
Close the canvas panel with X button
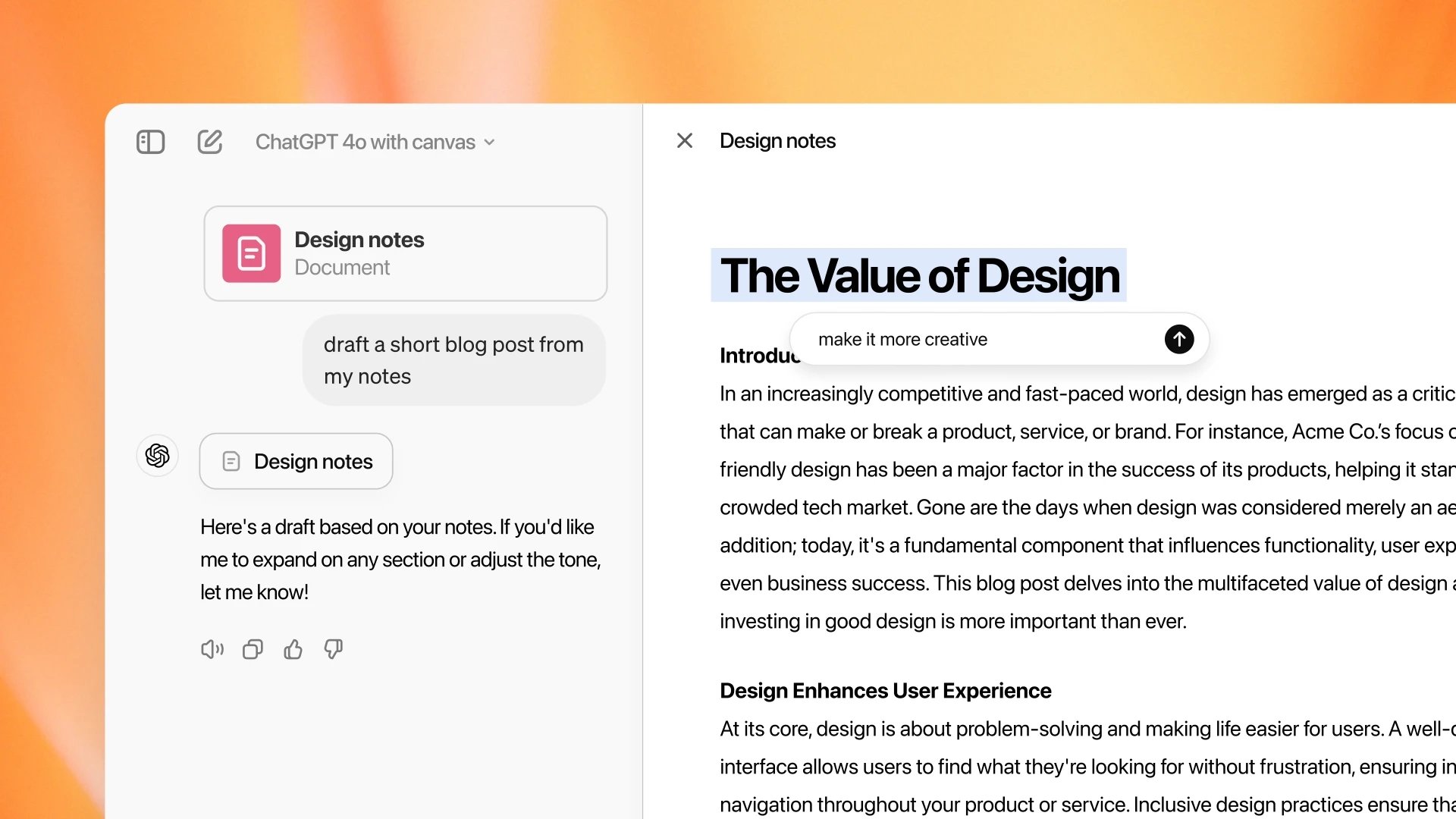684,142
